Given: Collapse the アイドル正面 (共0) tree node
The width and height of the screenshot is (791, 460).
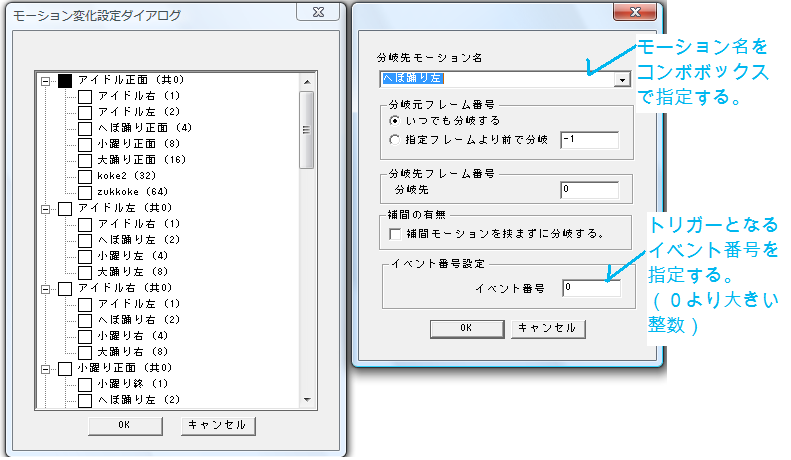Looking at the screenshot, I should click(46, 80).
